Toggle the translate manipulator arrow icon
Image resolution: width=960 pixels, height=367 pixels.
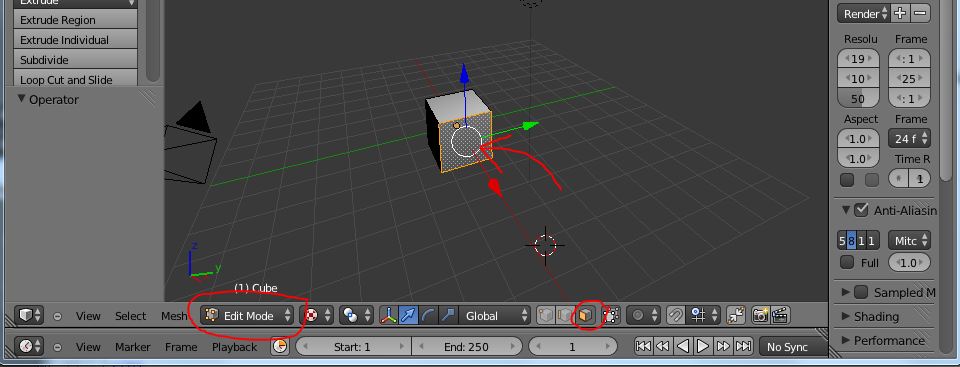[x=408, y=316]
